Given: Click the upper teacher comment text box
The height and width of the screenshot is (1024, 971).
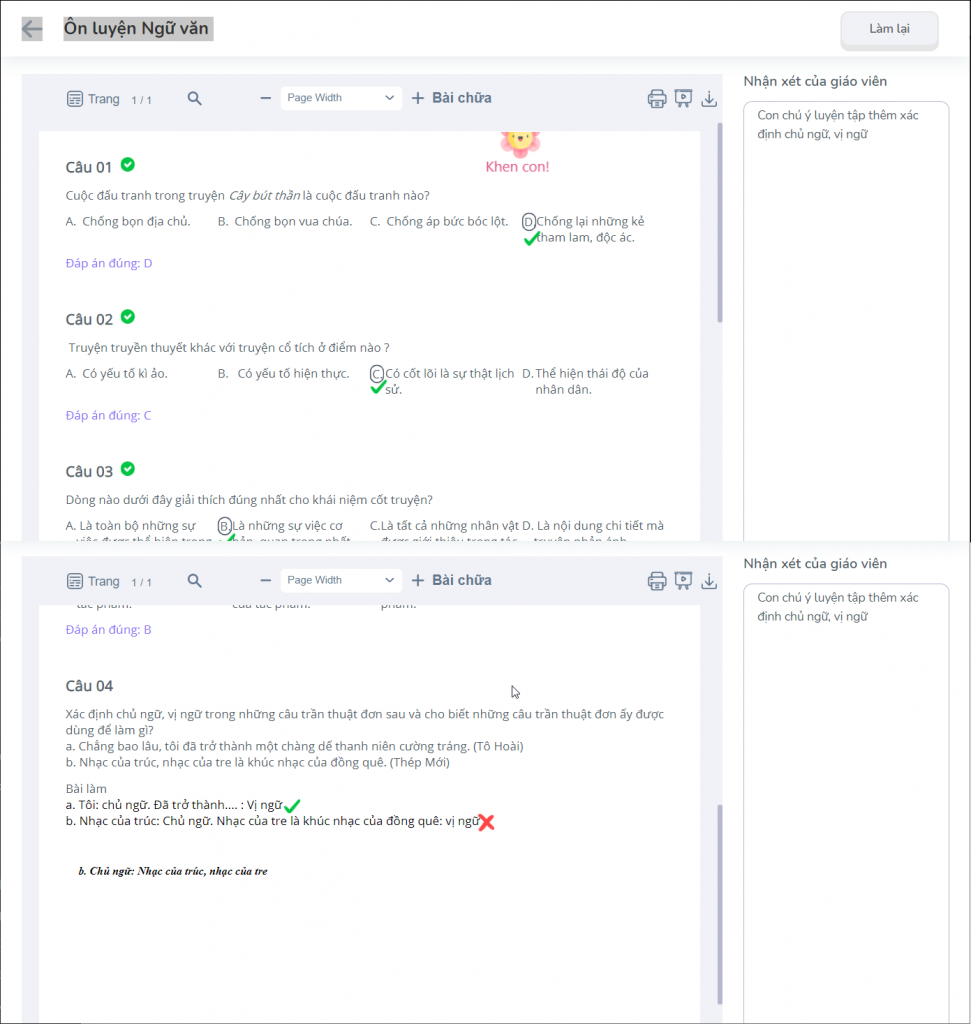Looking at the screenshot, I should click(x=846, y=320).
